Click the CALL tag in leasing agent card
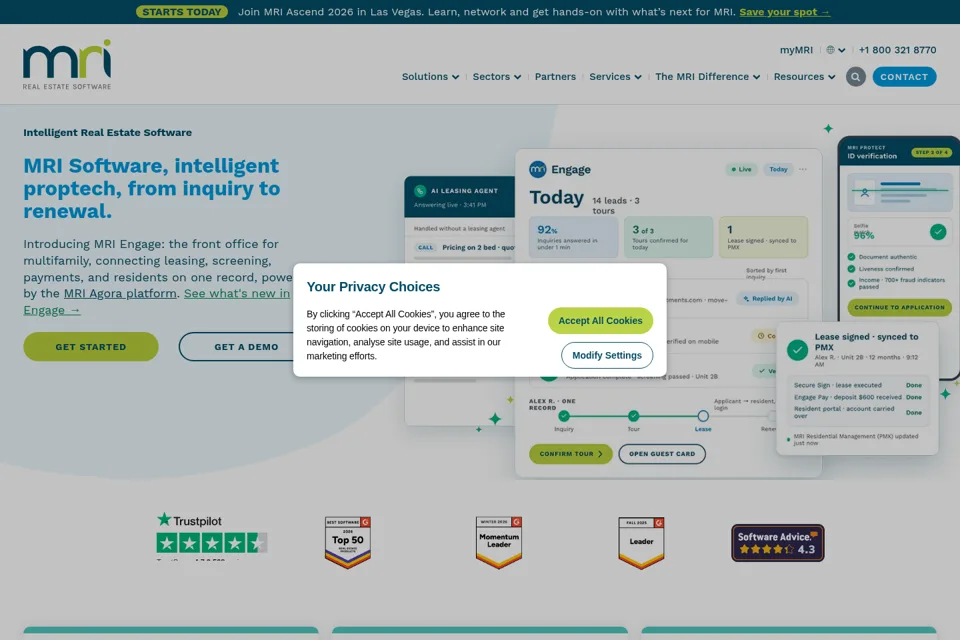This screenshot has width=960, height=640. coord(426,247)
